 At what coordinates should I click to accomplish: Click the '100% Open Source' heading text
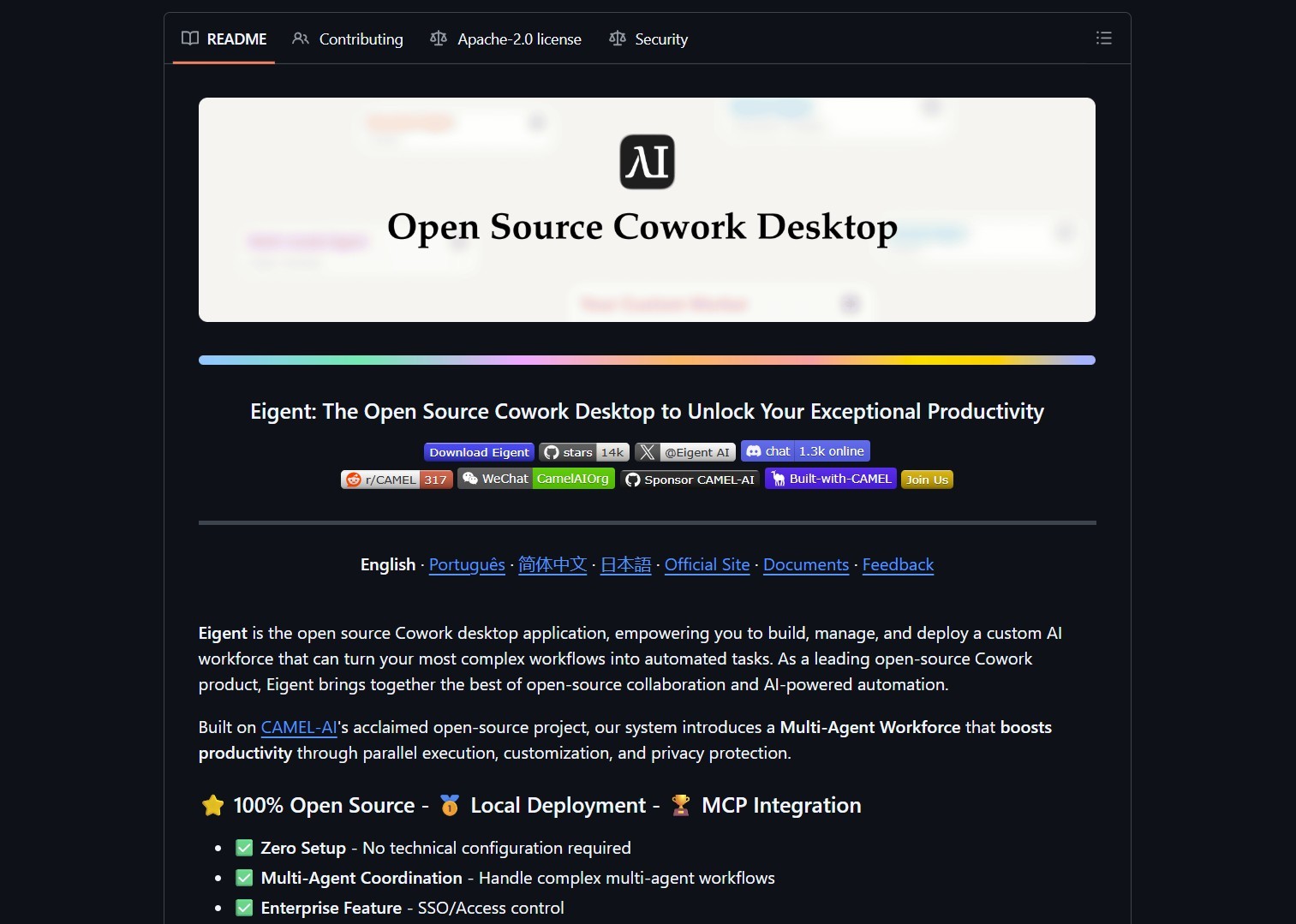[324, 806]
